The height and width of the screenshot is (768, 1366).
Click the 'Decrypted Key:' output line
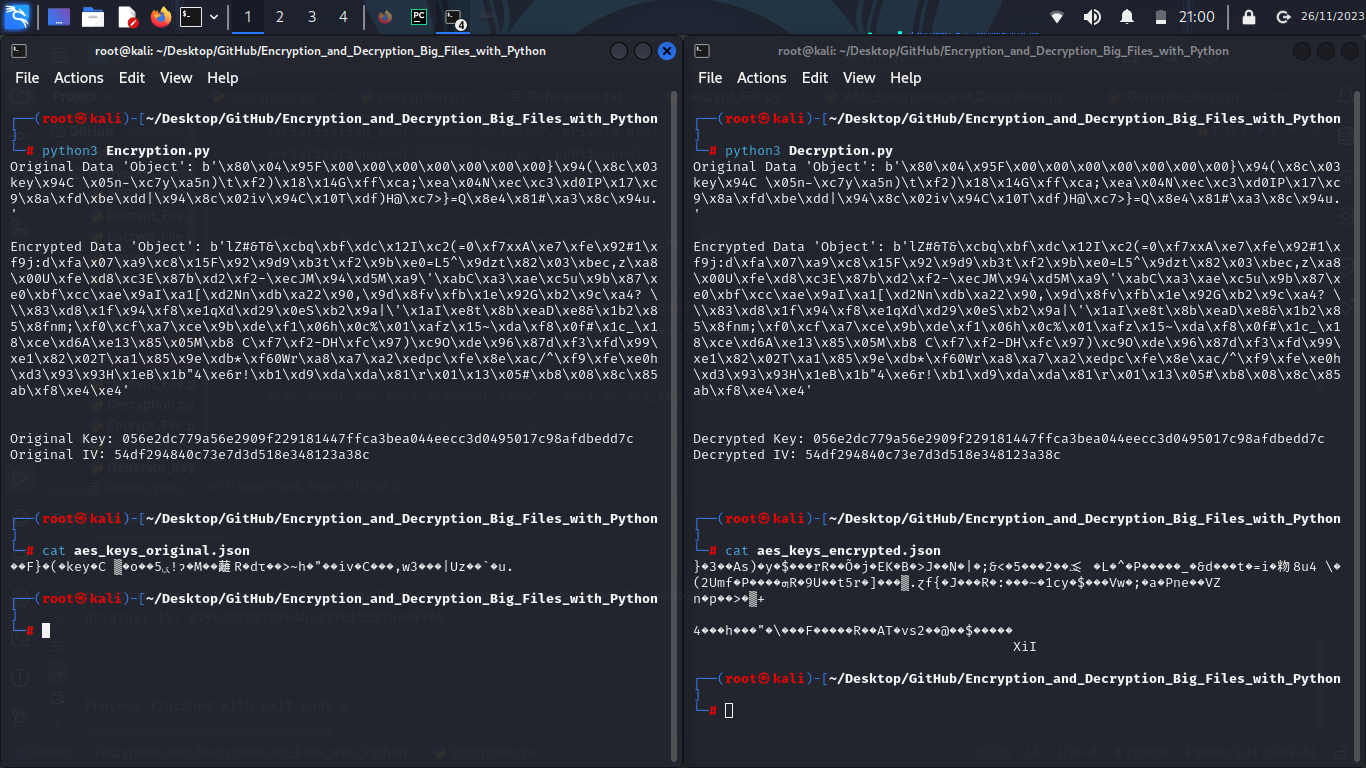tap(1009, 439)
